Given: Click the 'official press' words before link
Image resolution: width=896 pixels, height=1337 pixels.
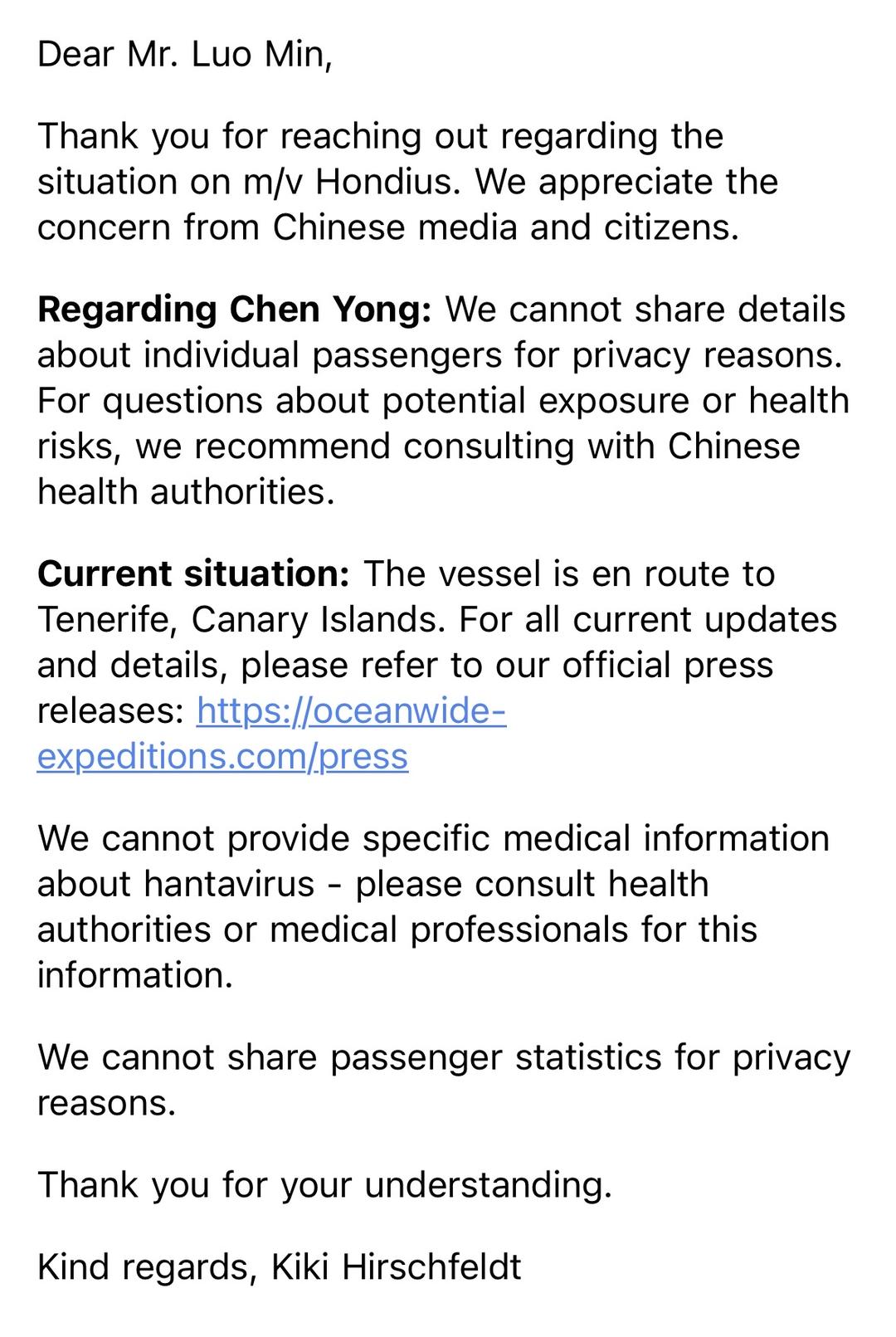Looking at the screenshot, I should (668, 666).
